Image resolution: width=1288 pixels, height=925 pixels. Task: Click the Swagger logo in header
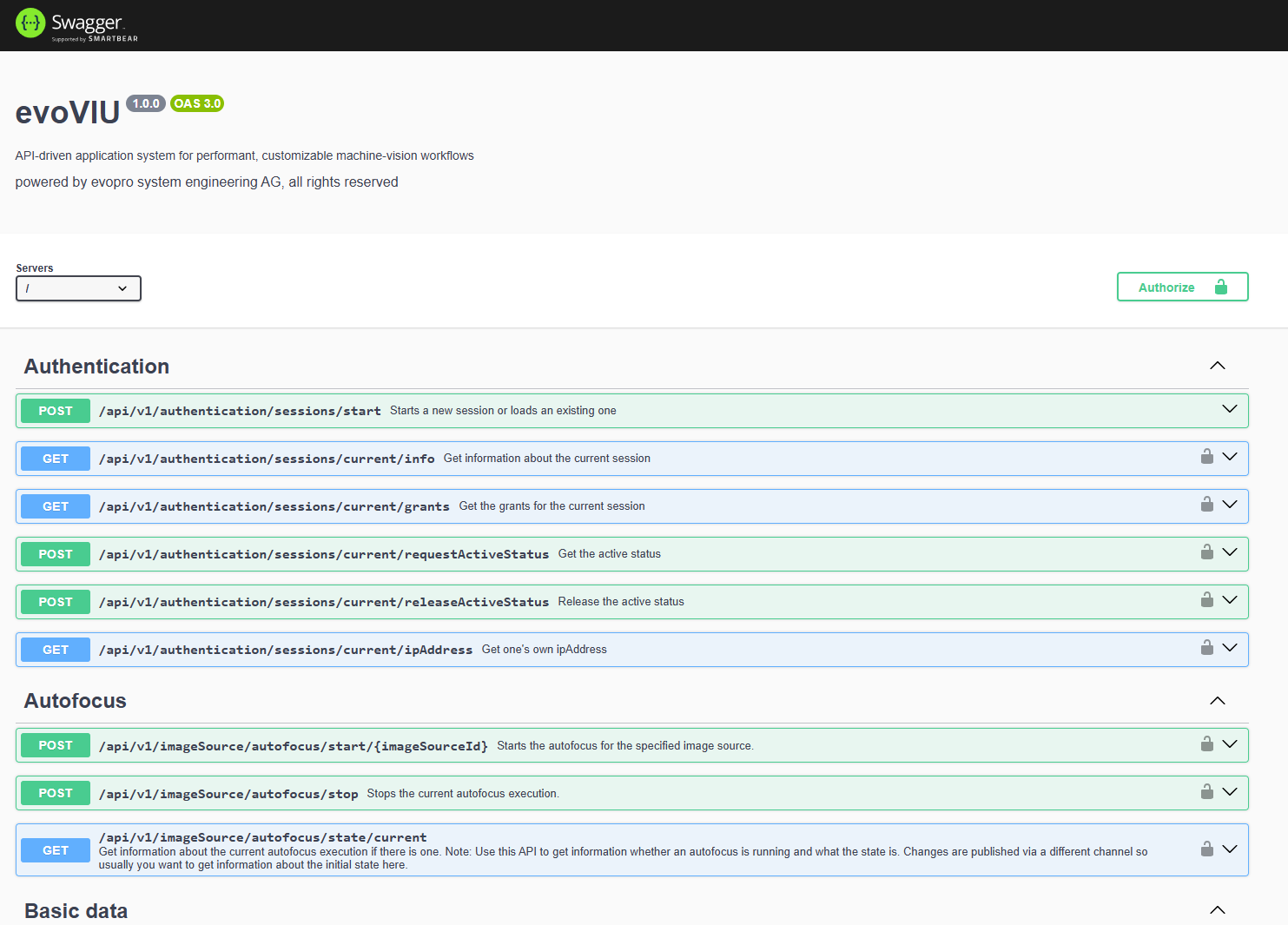pos(76,24)
